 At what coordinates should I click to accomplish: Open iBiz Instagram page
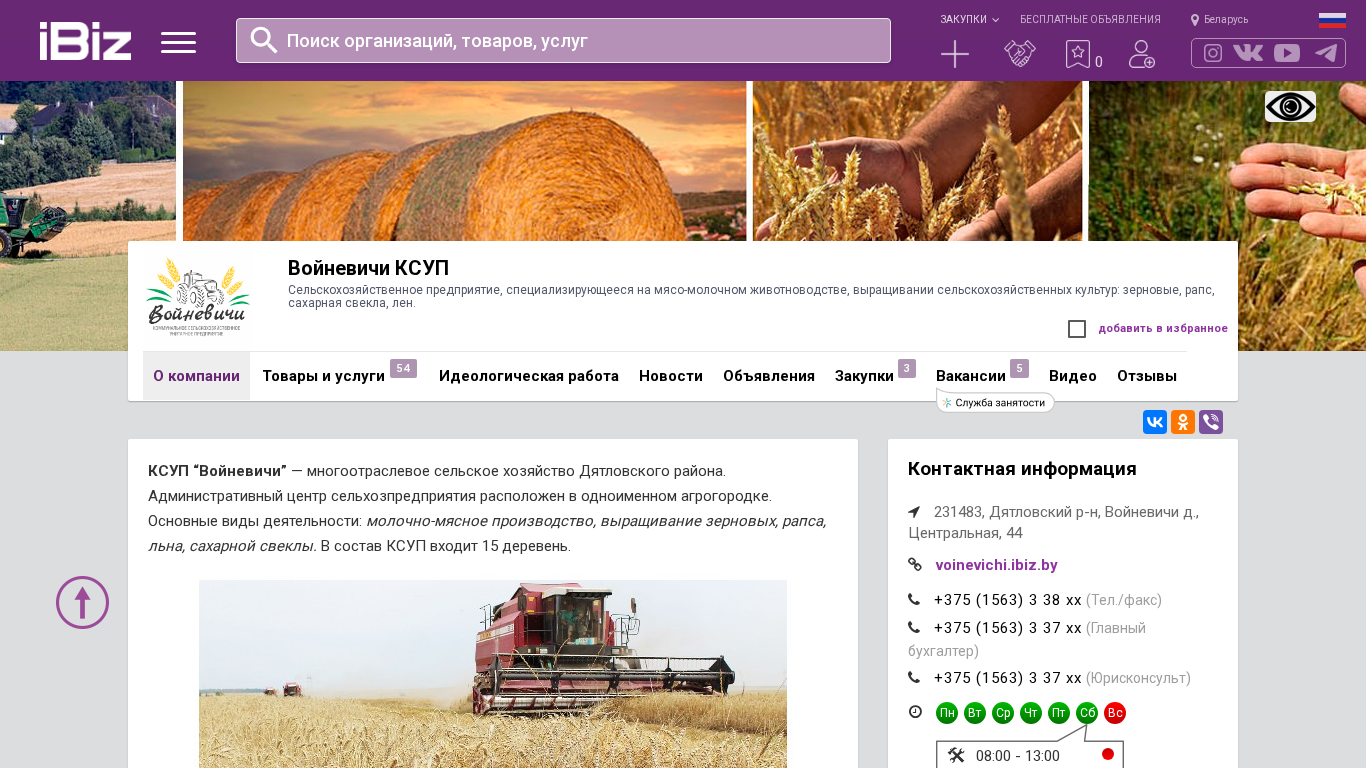[x=1213, y=53]
